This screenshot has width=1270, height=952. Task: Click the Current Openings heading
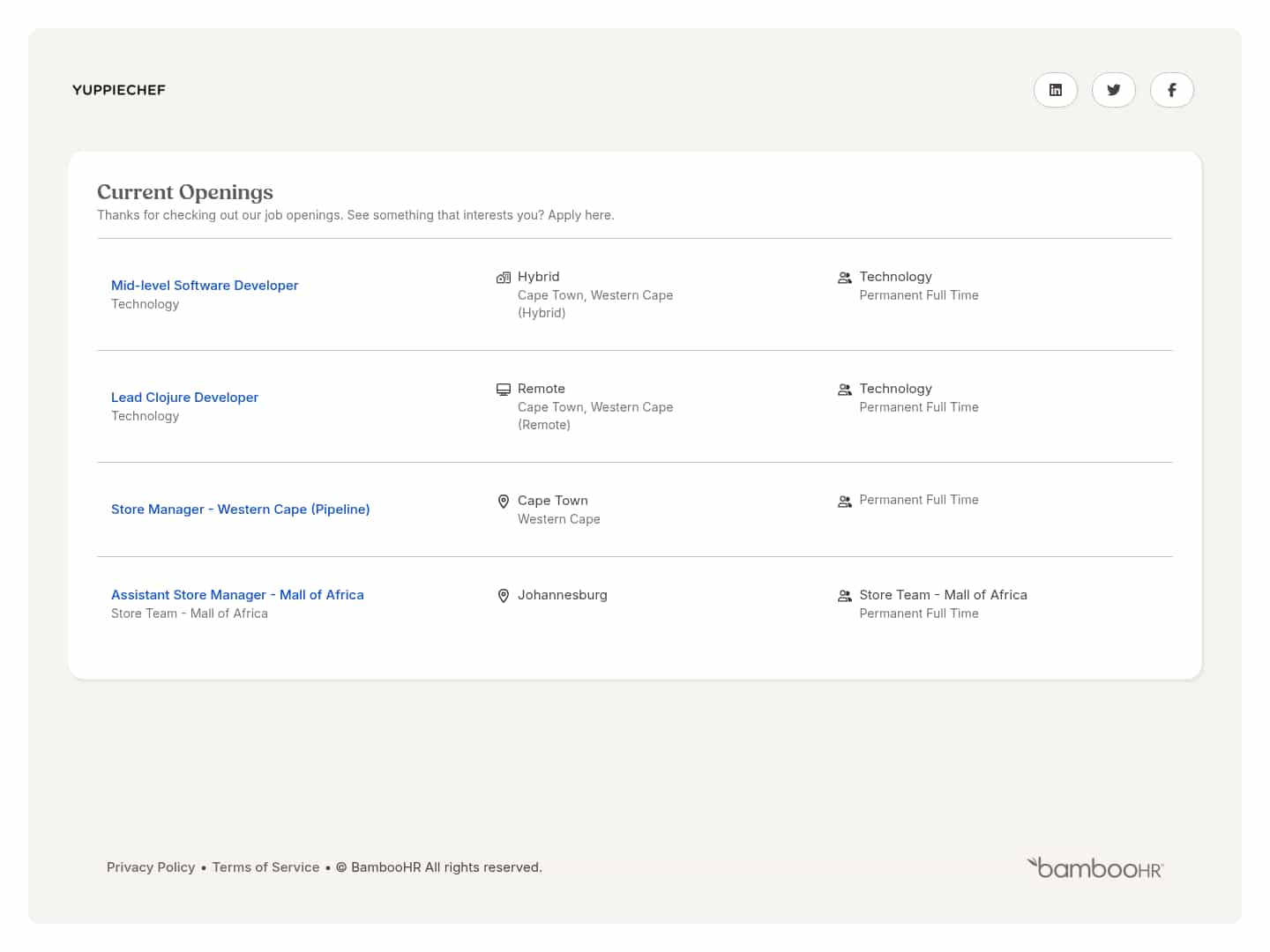pyautogui.click(x=185, y=192)
